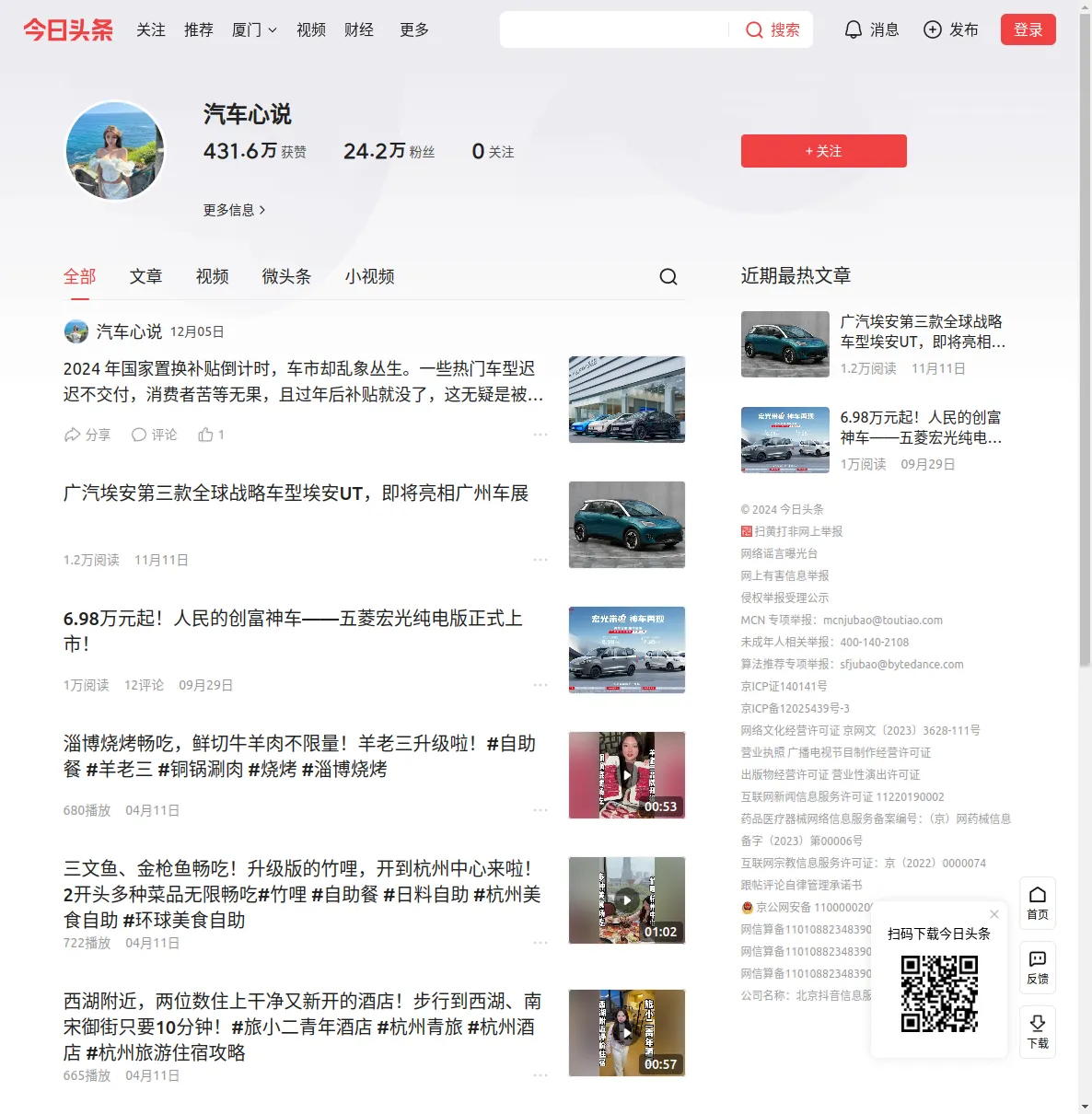Open hot article thumbnail for 埃安UT sidebar
The image size is (1092, 1114).
tap(785, 344)
